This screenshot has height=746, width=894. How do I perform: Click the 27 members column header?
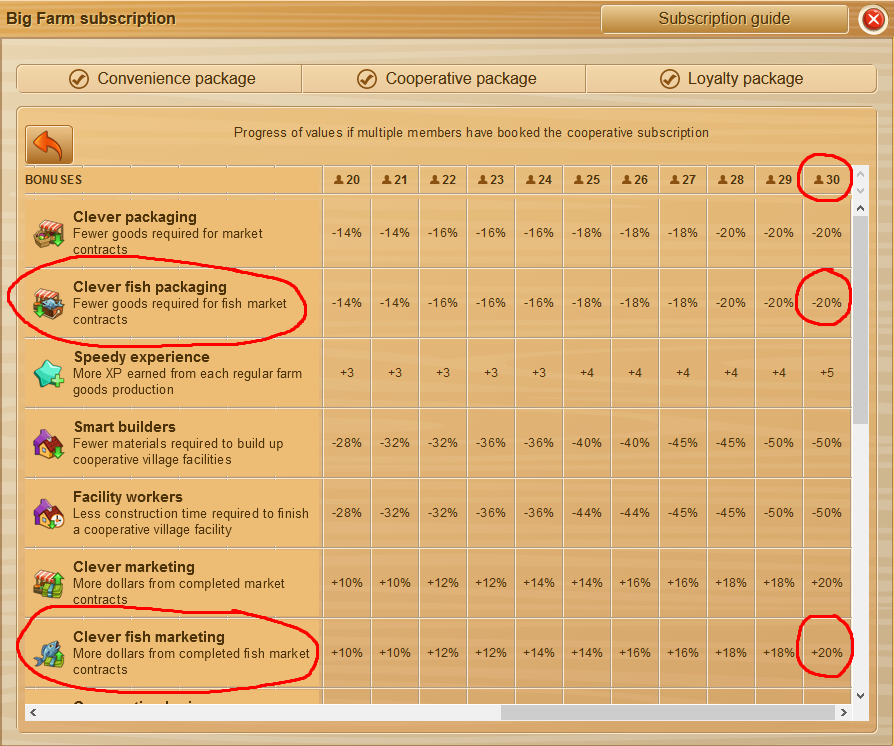pyautogui.click(x=682, y=180)
